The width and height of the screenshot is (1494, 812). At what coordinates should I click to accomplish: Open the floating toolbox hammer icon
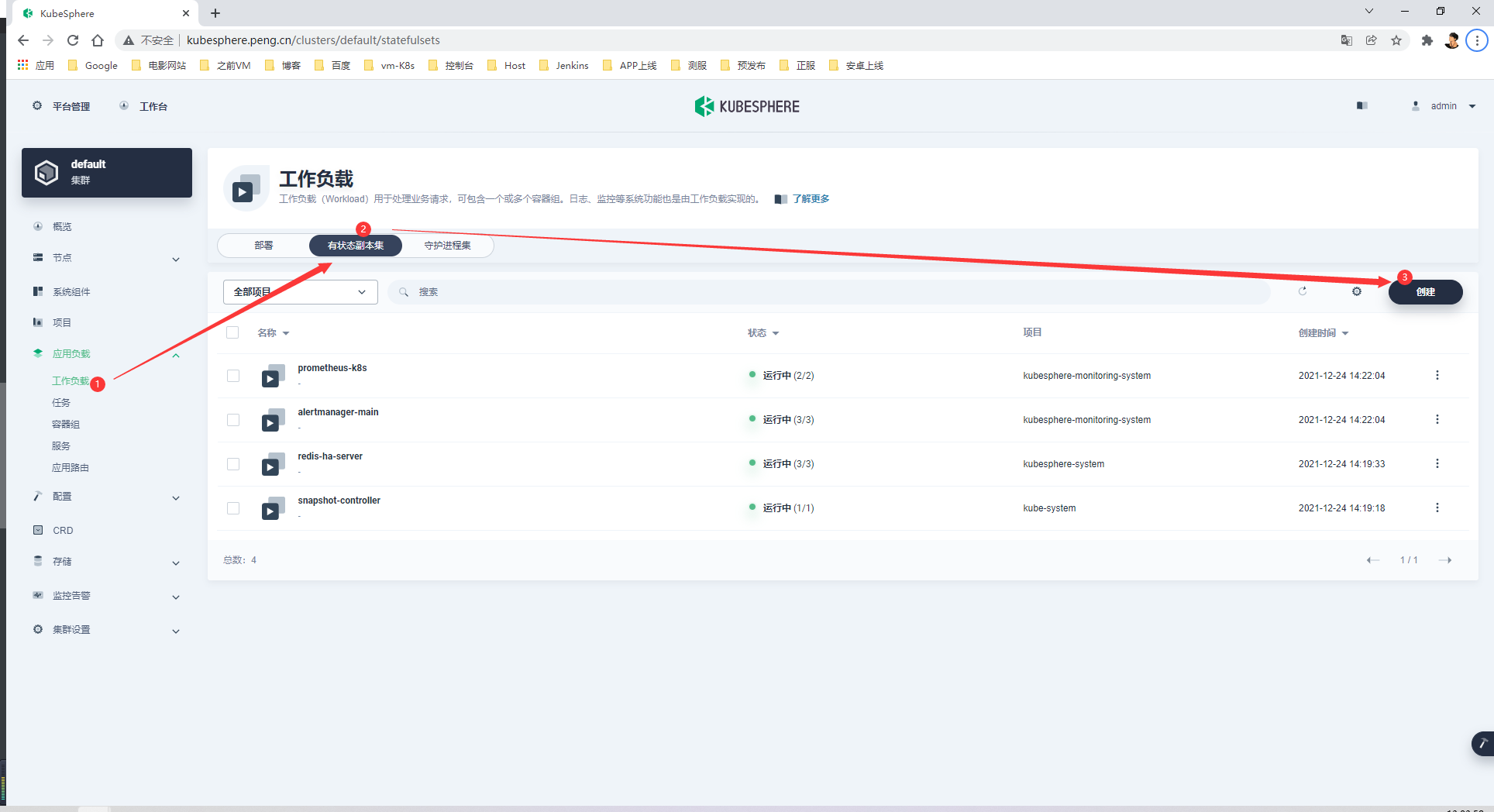click(x=1482, y=743)
